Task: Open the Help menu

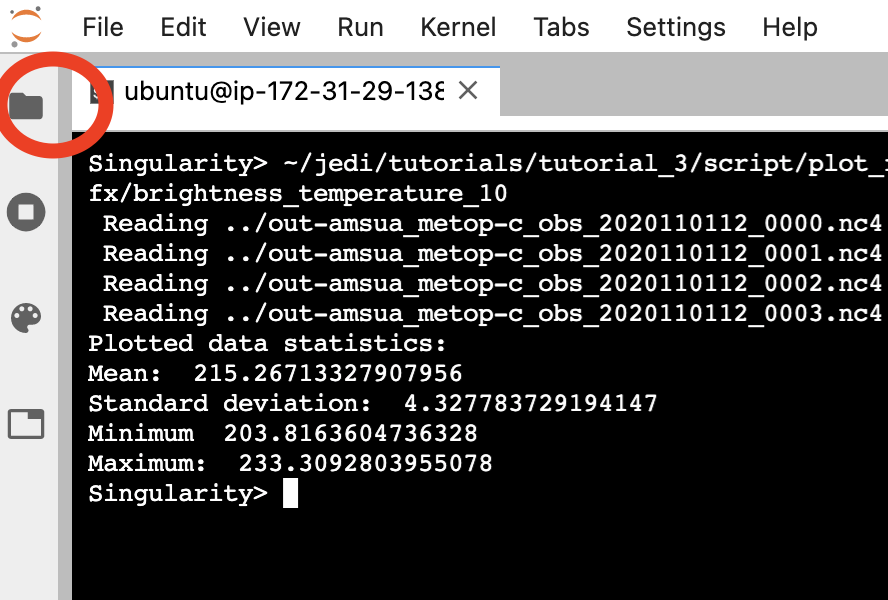Action: click(790, 27)
